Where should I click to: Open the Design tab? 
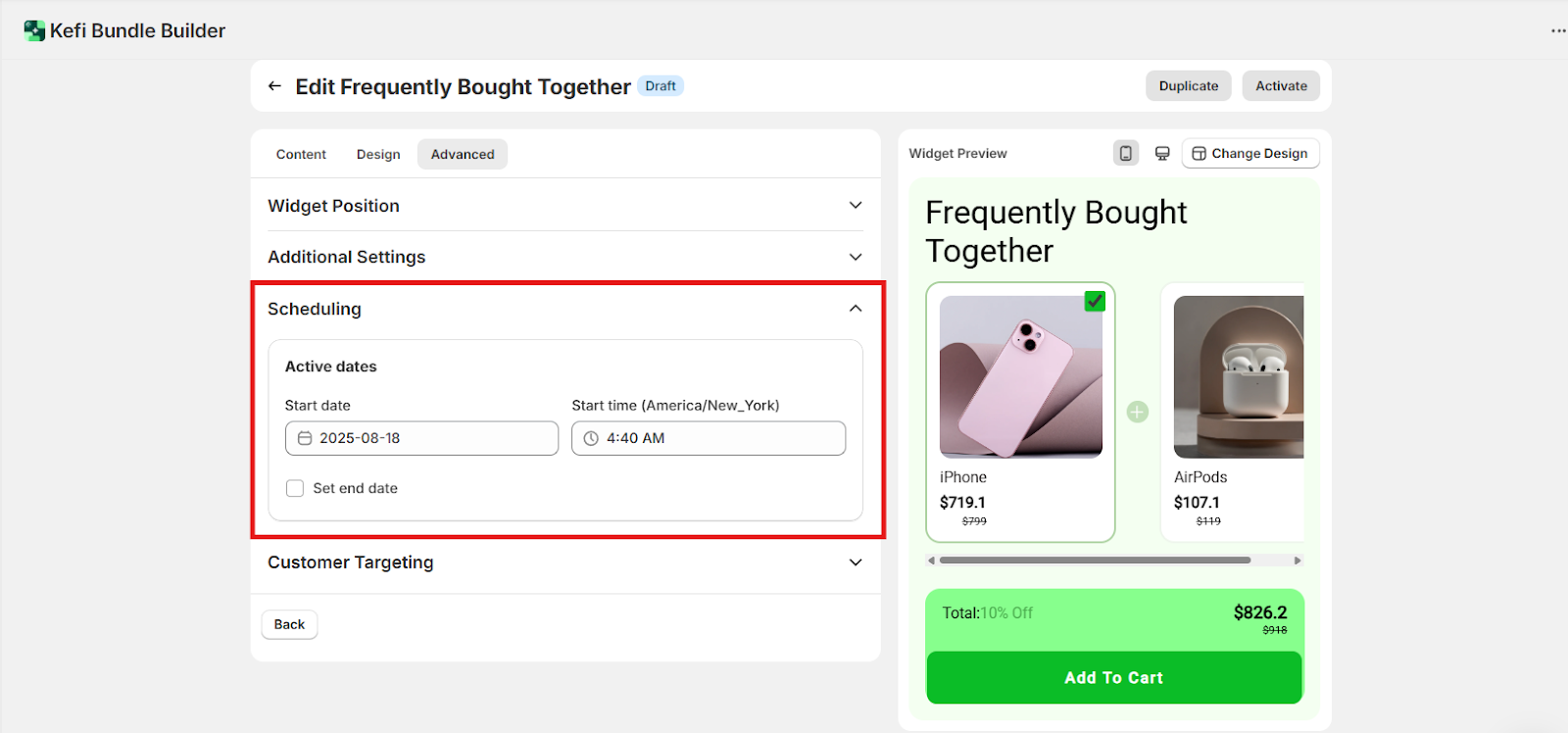[378, 154]
